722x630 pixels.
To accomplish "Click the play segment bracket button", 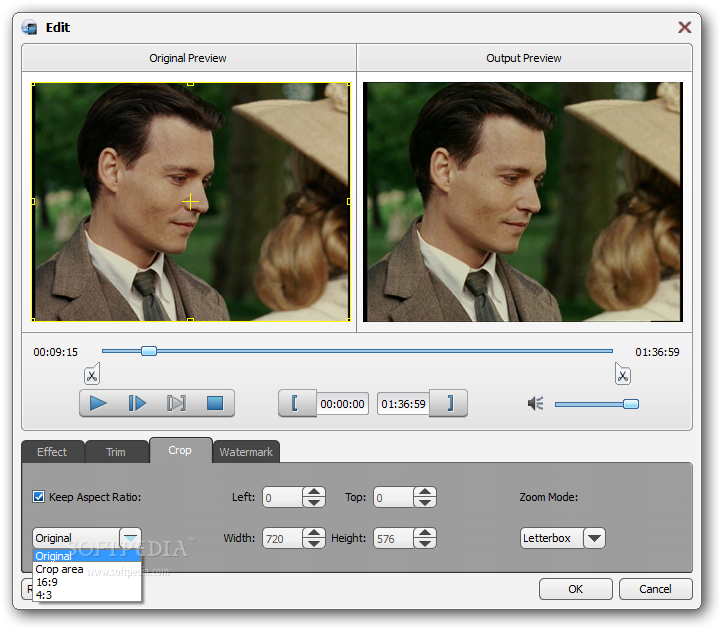I will [x=176, y=403].
